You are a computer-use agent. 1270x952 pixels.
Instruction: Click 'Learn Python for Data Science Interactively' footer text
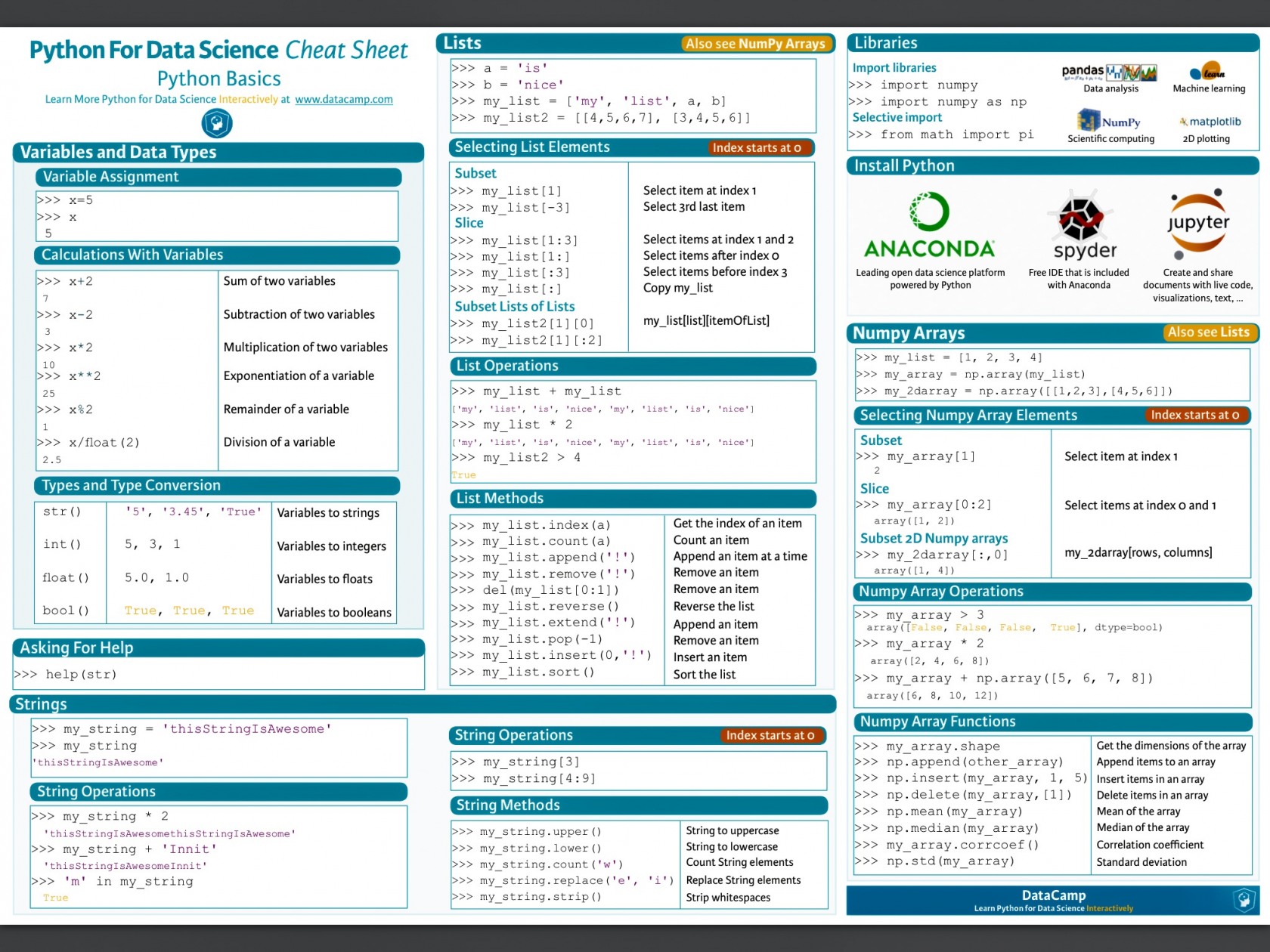tap(1053, 909)
